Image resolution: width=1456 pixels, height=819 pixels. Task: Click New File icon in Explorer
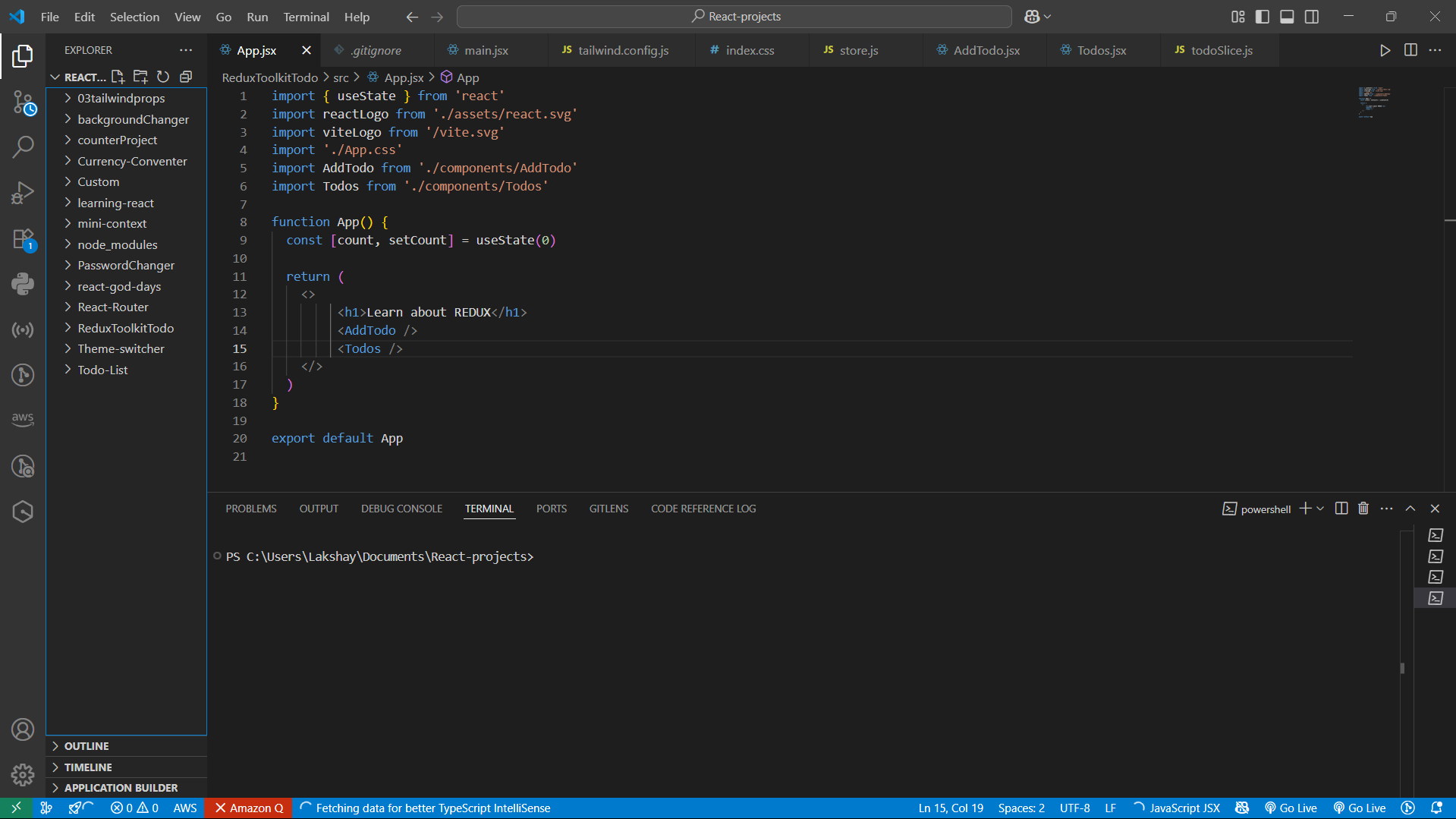point(118,77)
